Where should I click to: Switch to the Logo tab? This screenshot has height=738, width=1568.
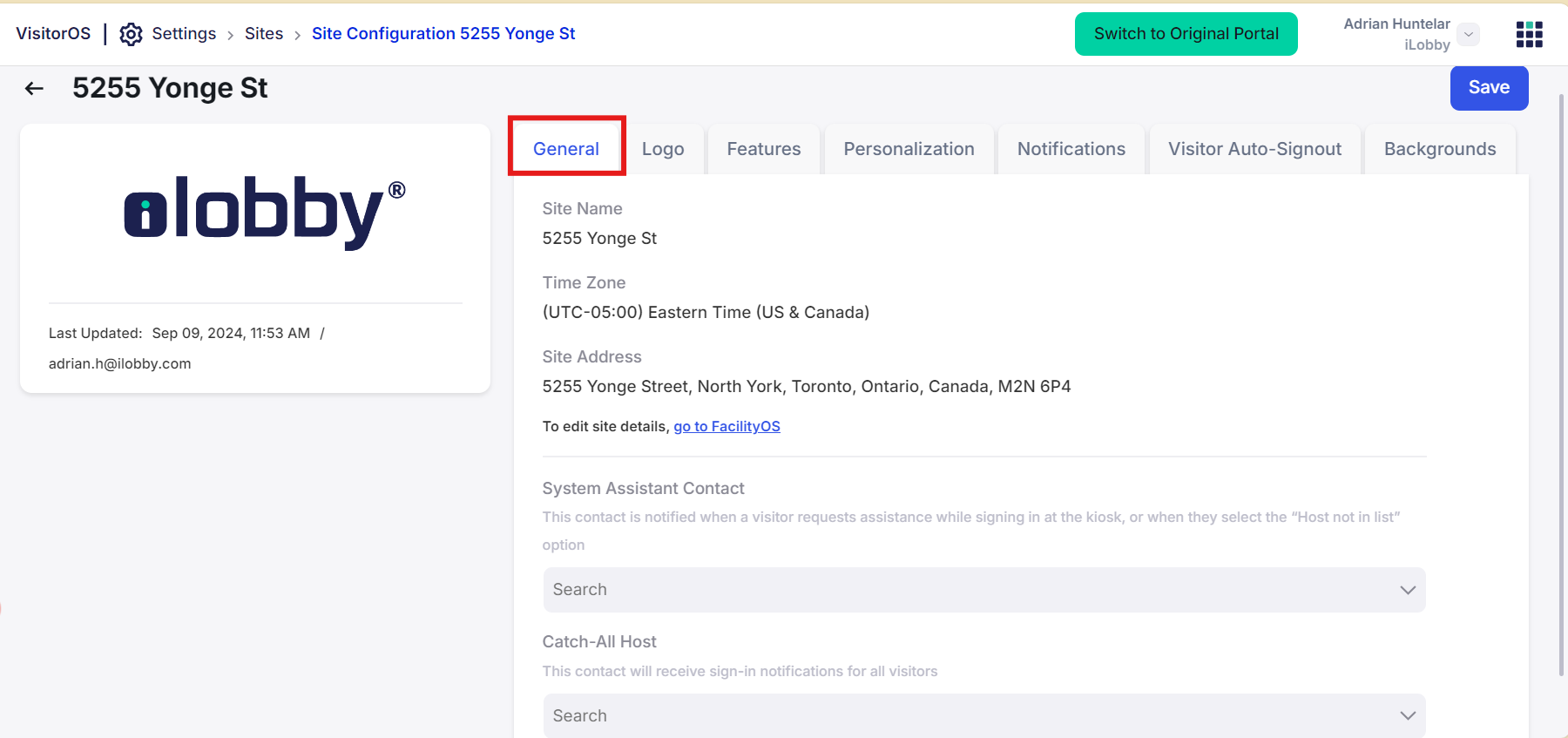point(663,149)
